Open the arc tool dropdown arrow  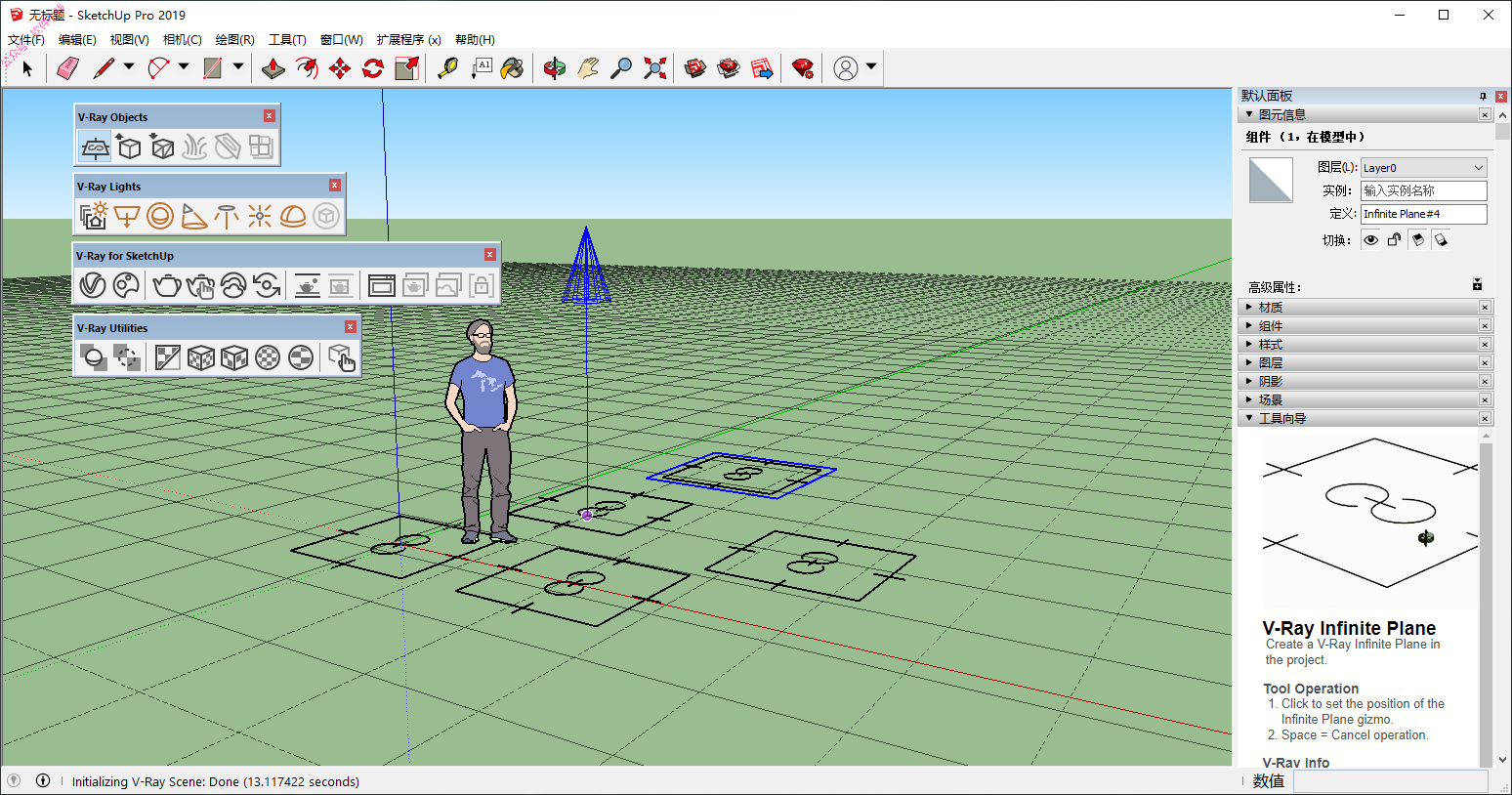click(184, 67)
